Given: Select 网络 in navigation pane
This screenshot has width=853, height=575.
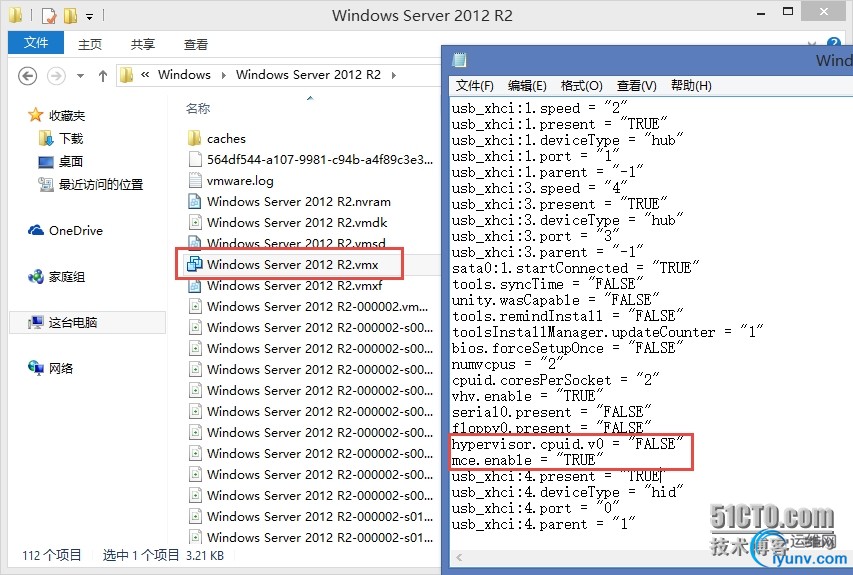Looking at the screenshot, I should coord(60,368).
